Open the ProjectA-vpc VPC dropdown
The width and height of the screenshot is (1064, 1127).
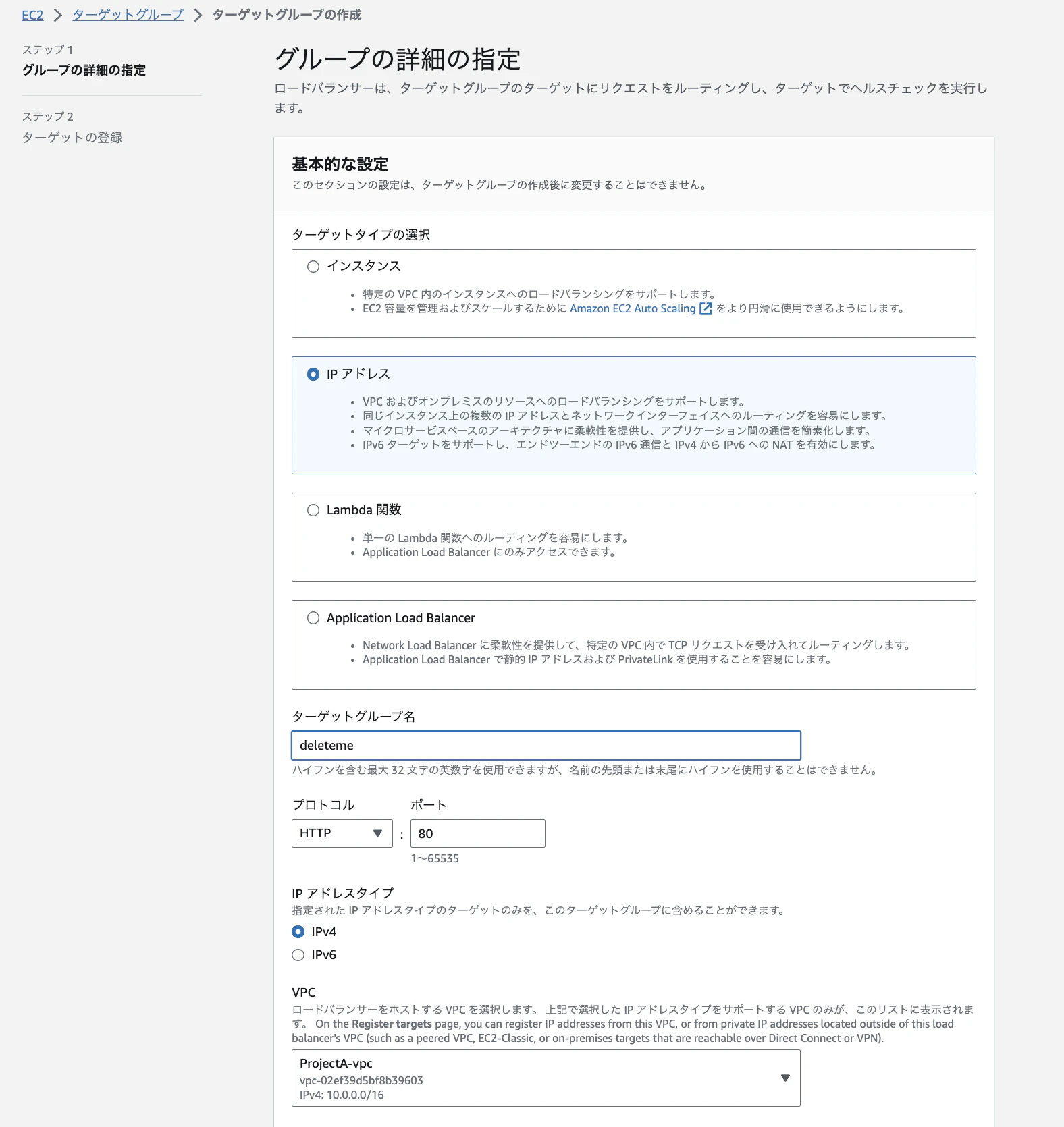[546, 1078]
